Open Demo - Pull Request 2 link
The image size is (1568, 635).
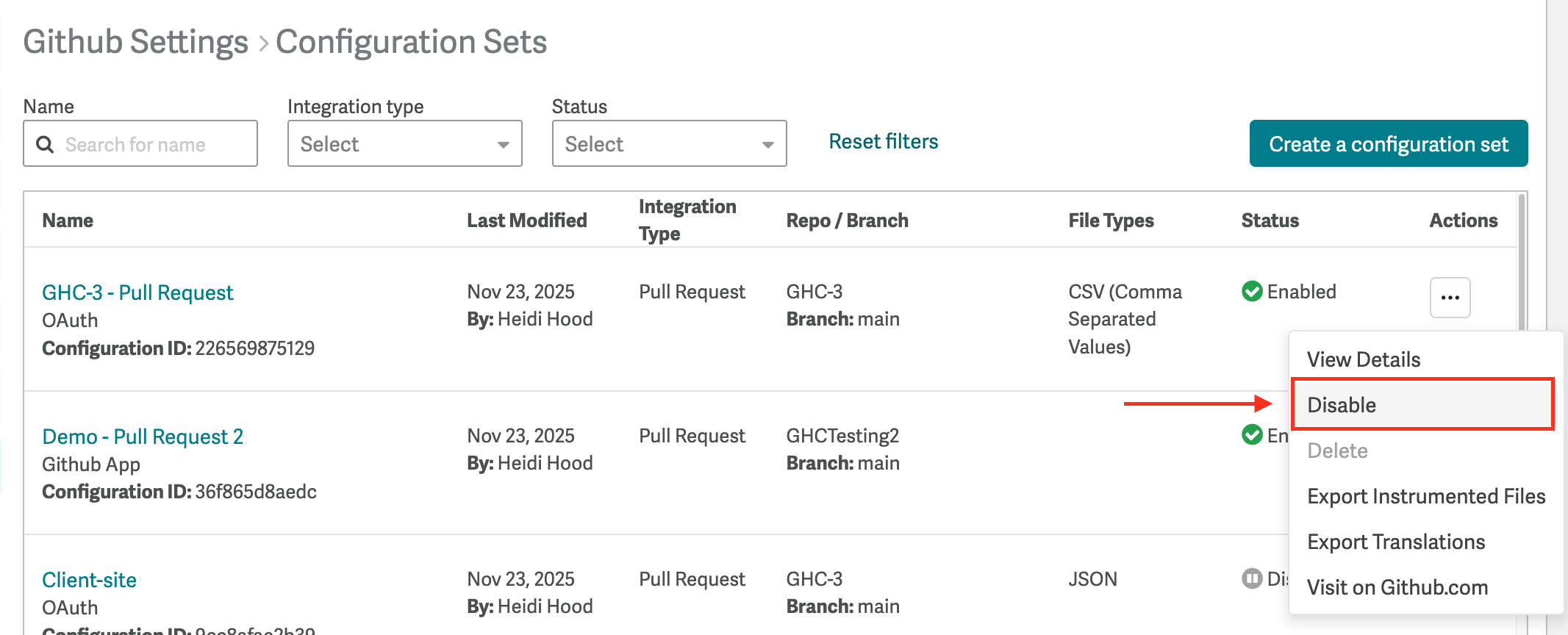(x=143, y=437)
